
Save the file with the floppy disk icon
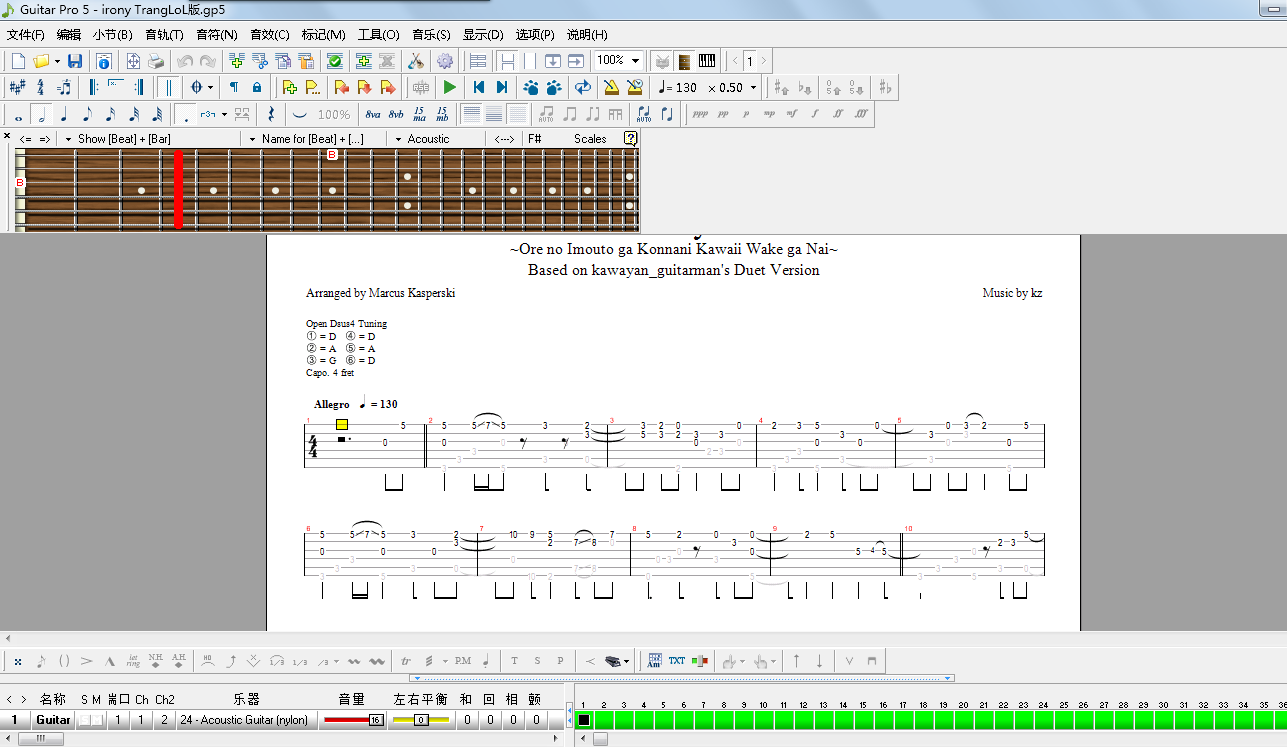(x=75, y=61)
